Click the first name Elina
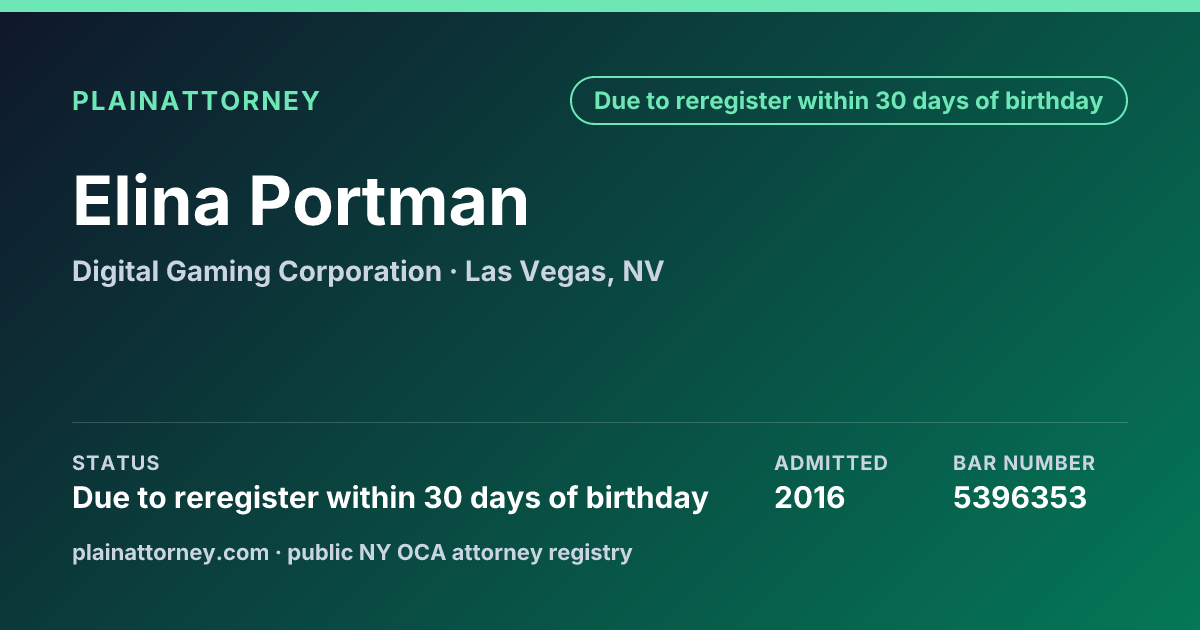The image size is (1200, 630). pos(152,202)
